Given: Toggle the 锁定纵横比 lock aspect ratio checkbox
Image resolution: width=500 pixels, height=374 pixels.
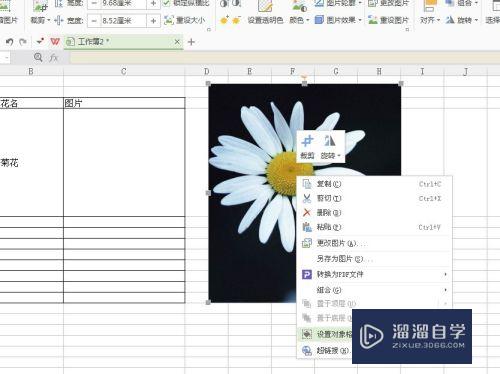Looking at the screenshot, I should 166,3.
